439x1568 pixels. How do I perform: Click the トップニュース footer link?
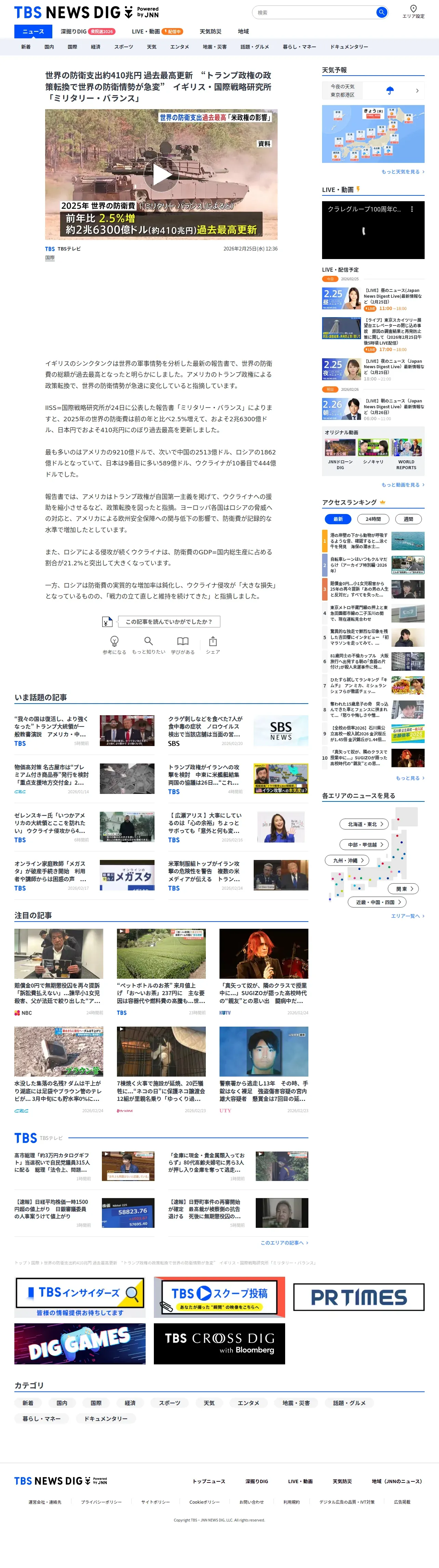click(x=209, y=1481)
